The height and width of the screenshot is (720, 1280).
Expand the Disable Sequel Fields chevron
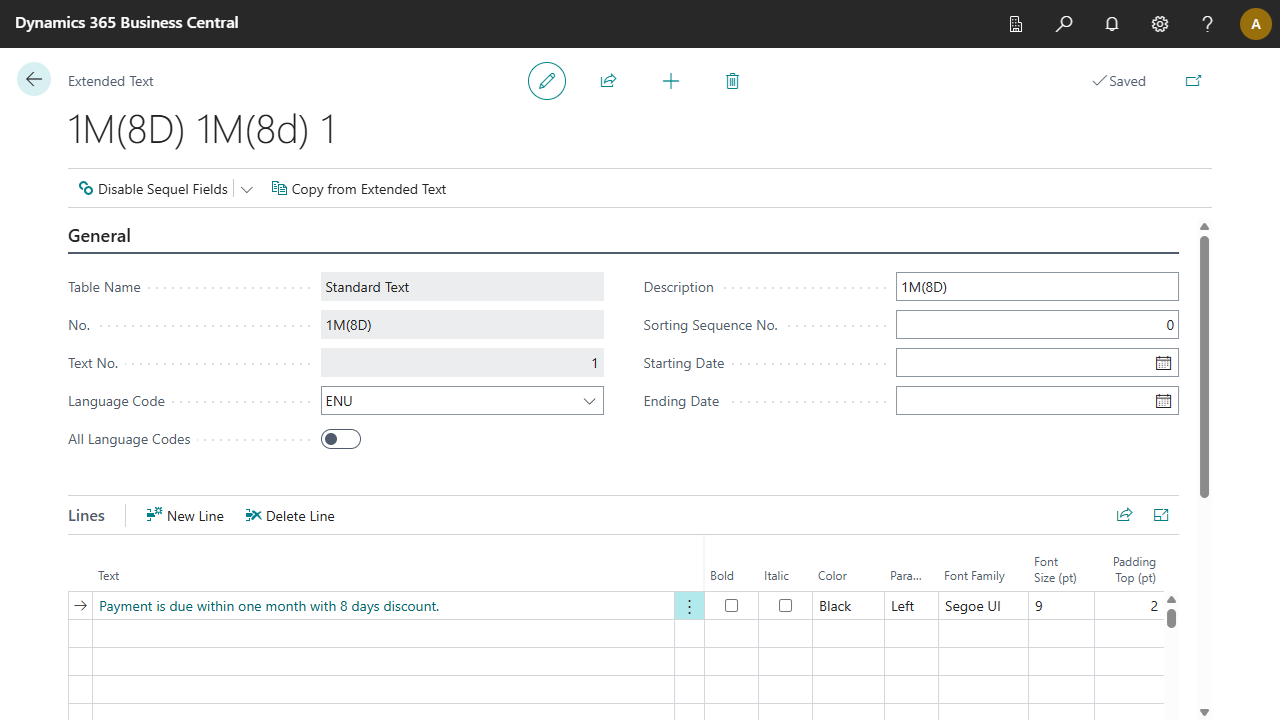(247, 189)
